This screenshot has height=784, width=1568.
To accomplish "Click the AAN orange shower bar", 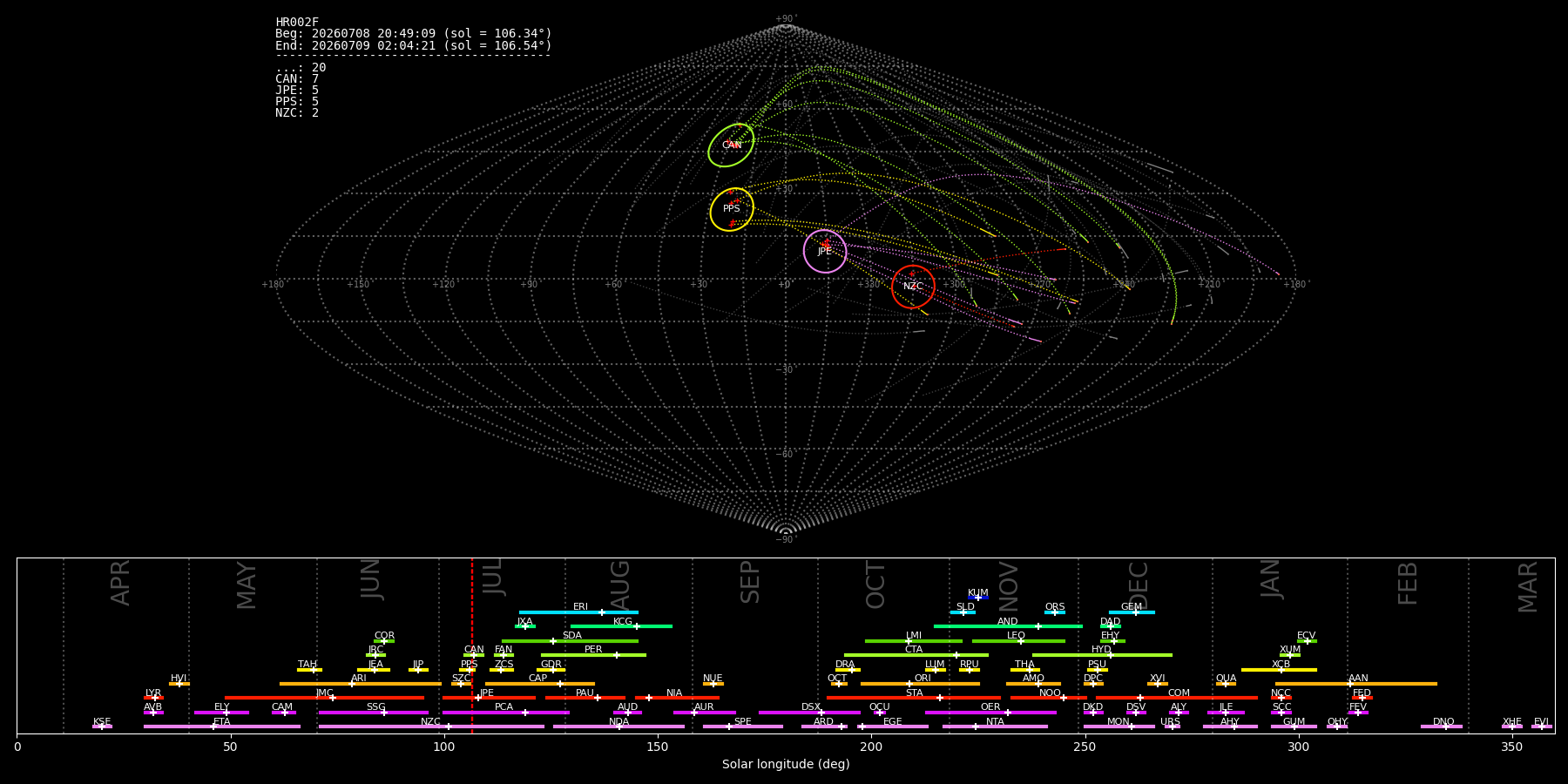I will click(x=1356, y=684).
